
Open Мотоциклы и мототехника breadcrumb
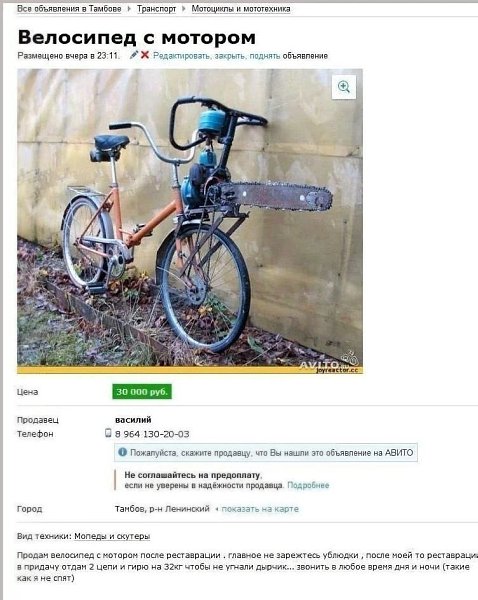coord(241,8)
